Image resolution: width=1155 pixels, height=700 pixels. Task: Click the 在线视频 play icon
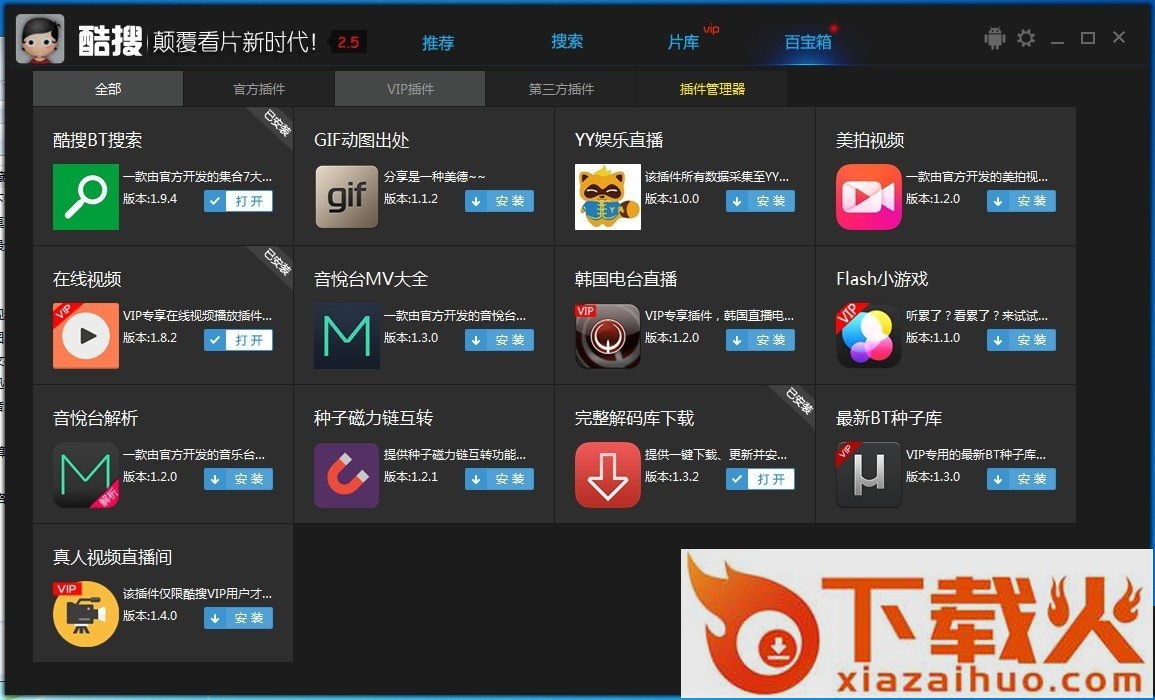coord(85,336)
